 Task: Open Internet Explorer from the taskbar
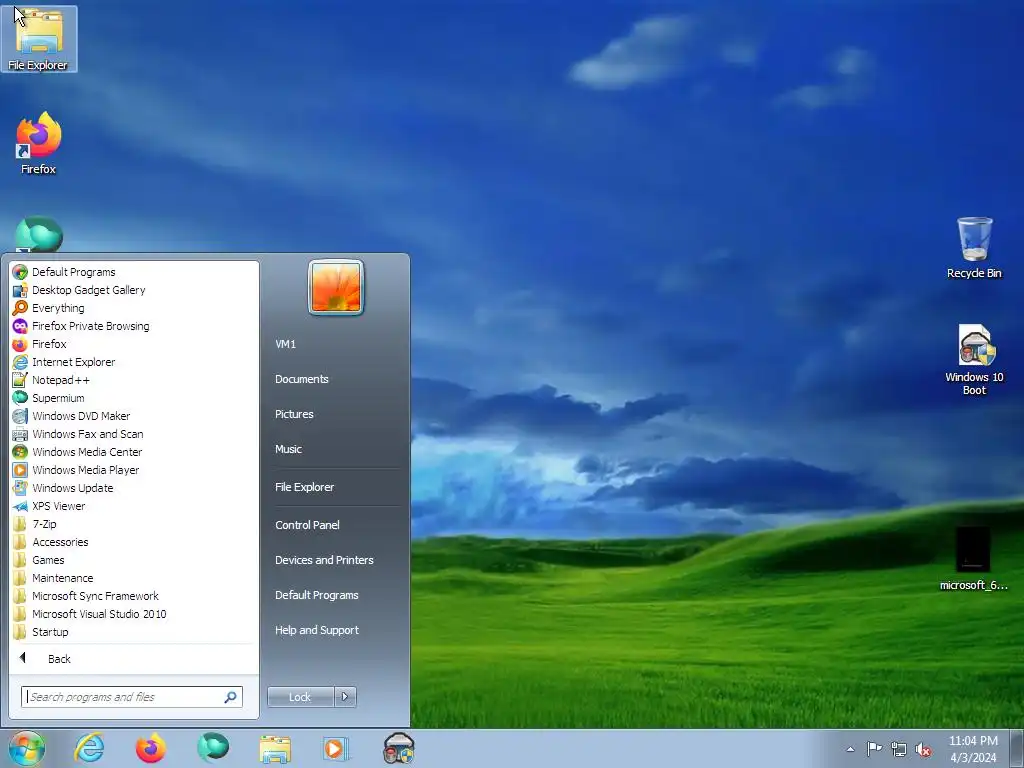[89, 748]
